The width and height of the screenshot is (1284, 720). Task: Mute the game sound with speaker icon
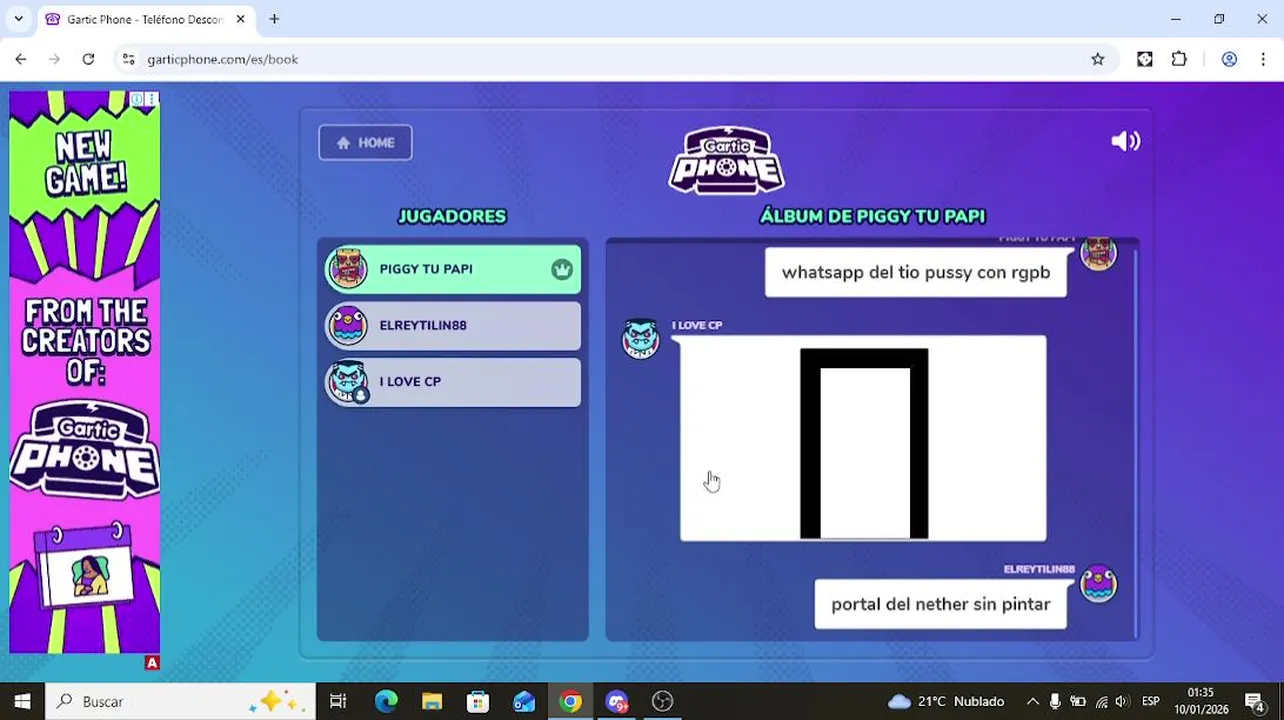pos(1125,141)
